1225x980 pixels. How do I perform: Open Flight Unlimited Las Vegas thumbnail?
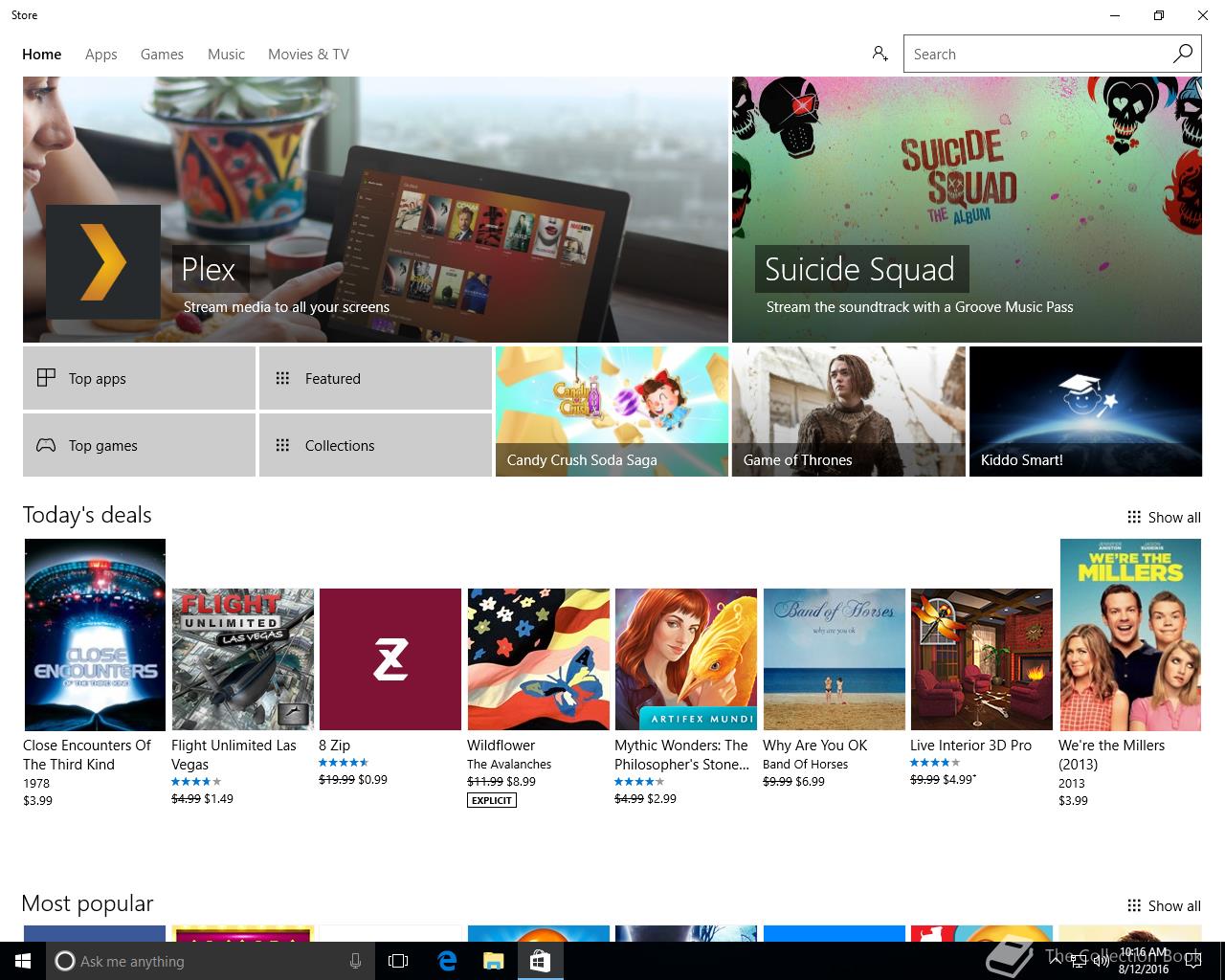243,659
